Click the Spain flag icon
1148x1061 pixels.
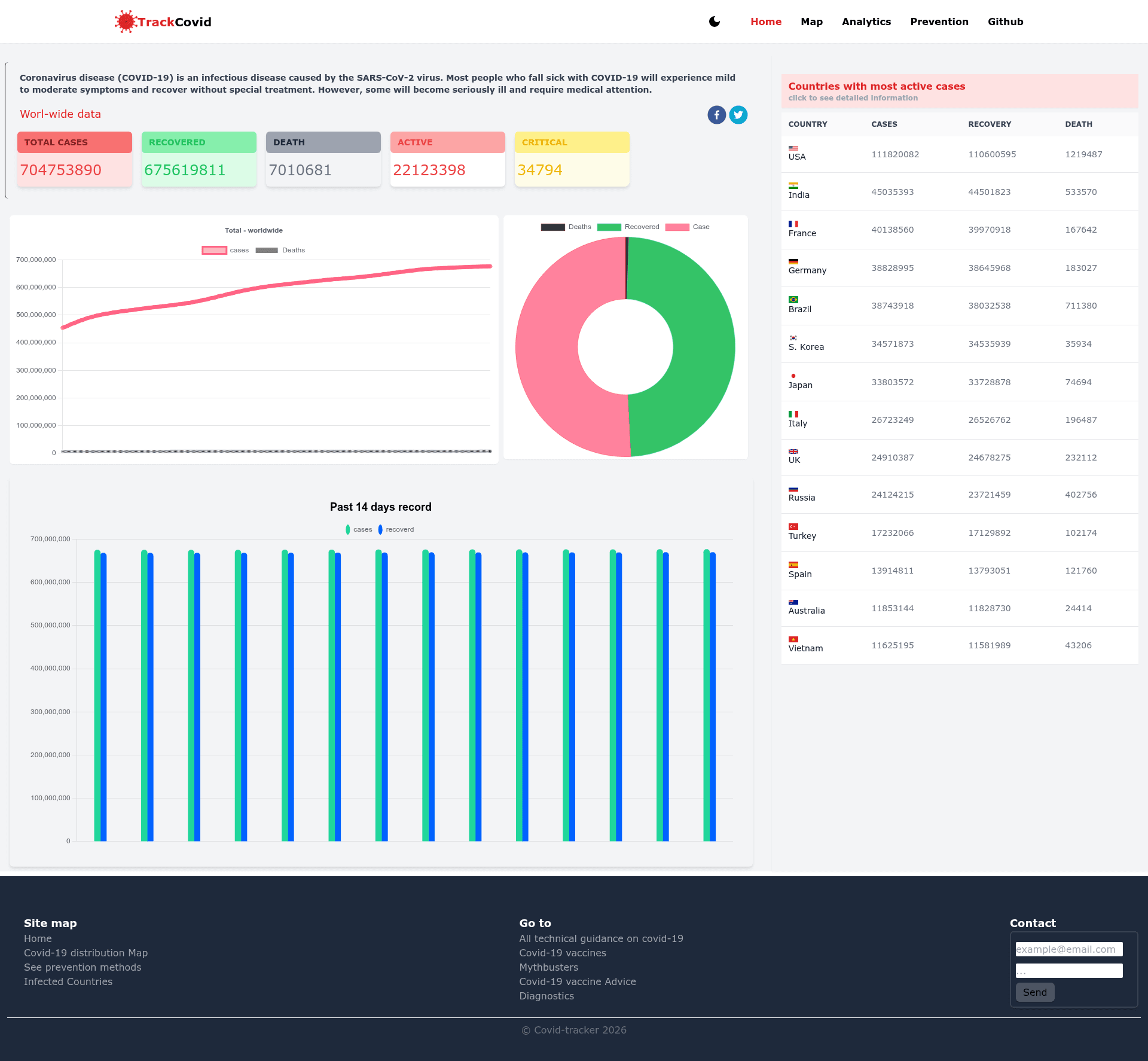793,565
